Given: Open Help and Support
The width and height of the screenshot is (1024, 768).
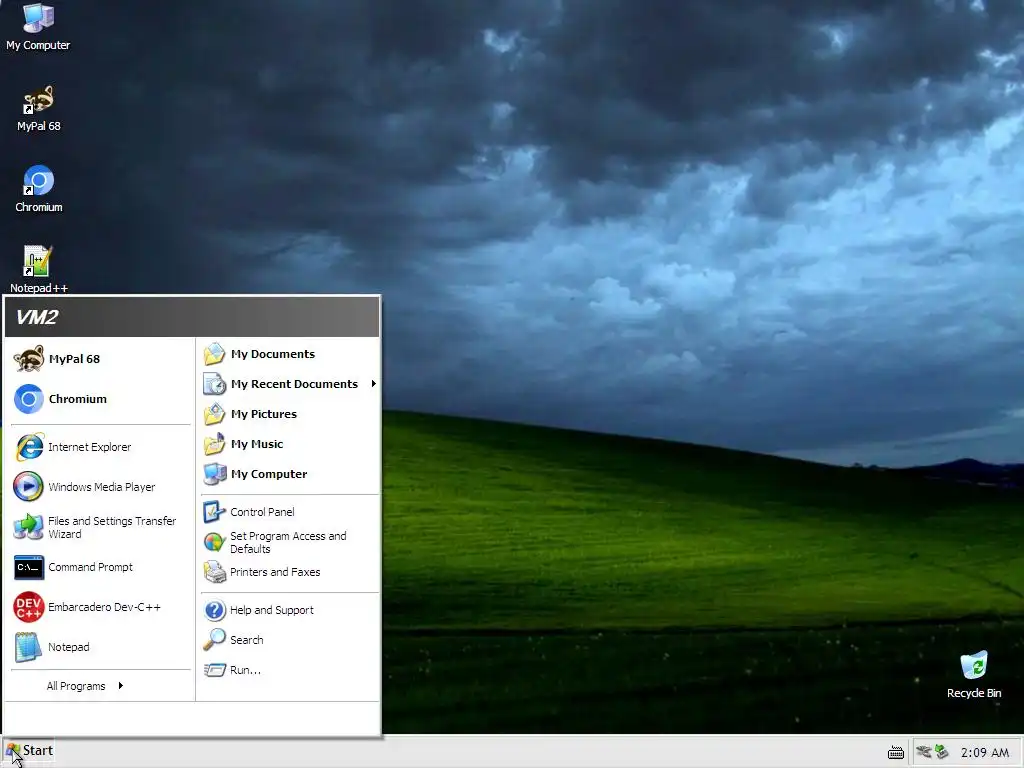Looking at the screenshot, I should (x=289, y=610).
